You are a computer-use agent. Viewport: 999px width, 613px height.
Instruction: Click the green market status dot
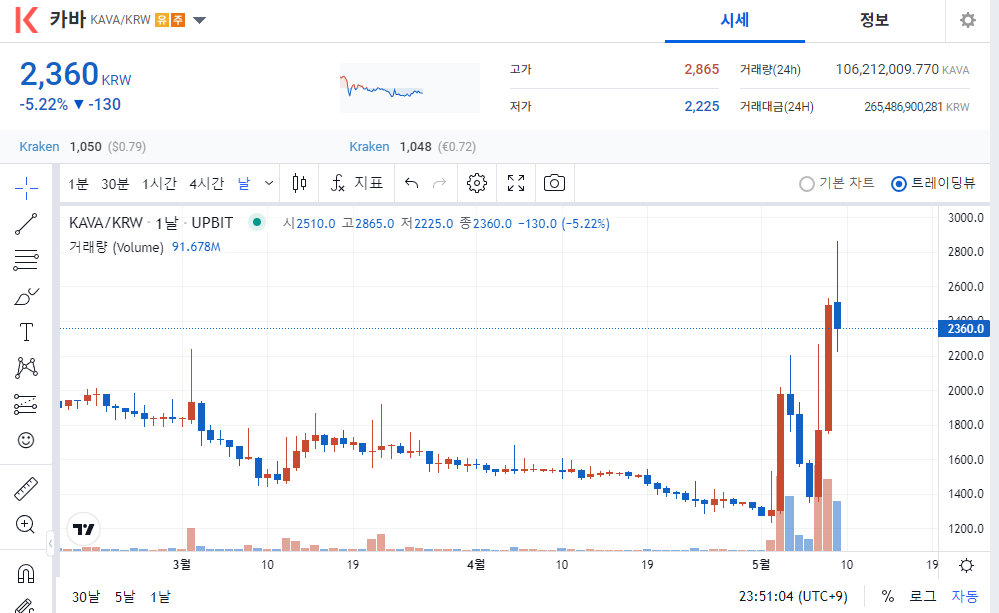pyautogui.click(x=257, y=222)
